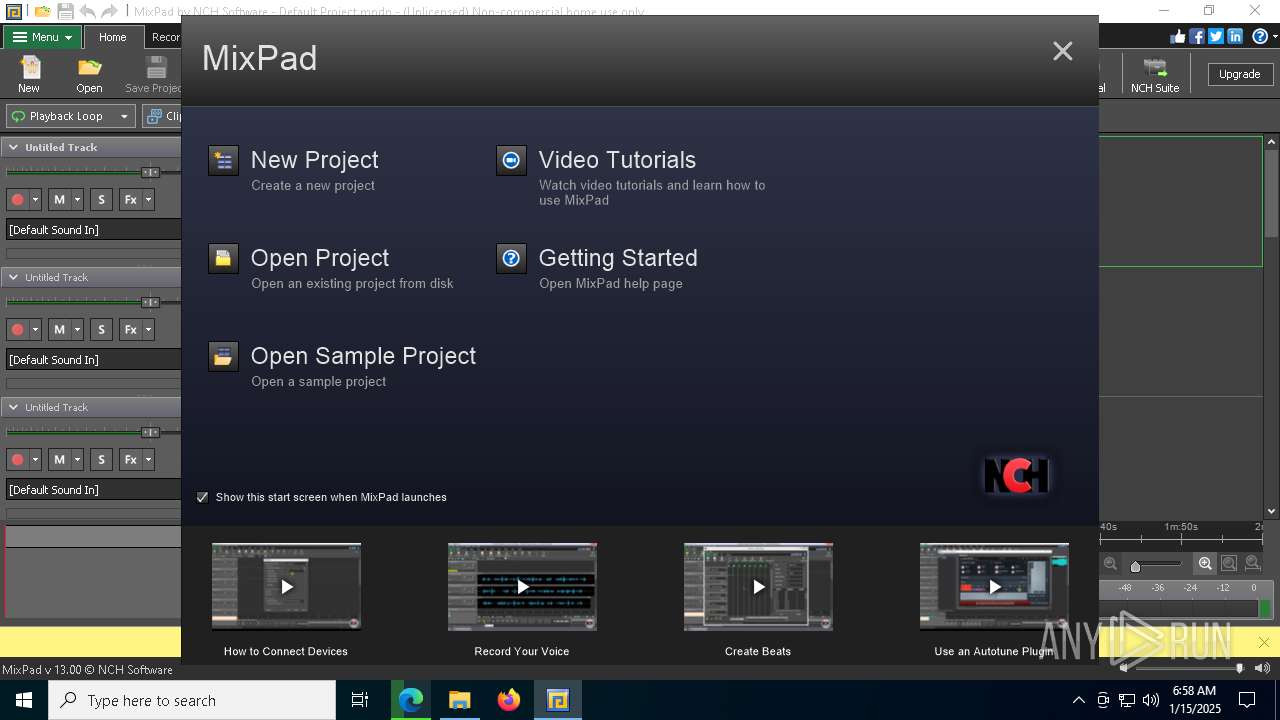
Task: Click the Open Project folder icon
Action: 223,259
